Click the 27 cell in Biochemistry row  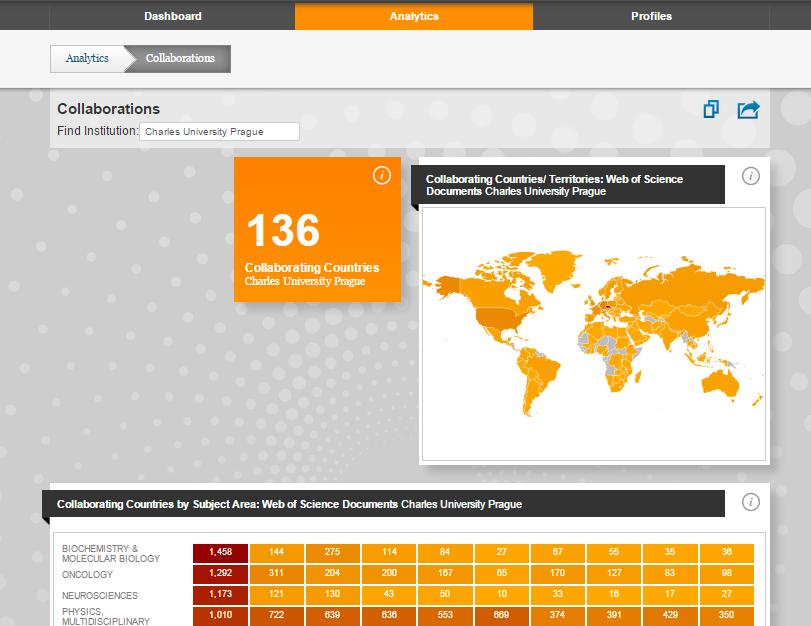[x=502, y=553]
